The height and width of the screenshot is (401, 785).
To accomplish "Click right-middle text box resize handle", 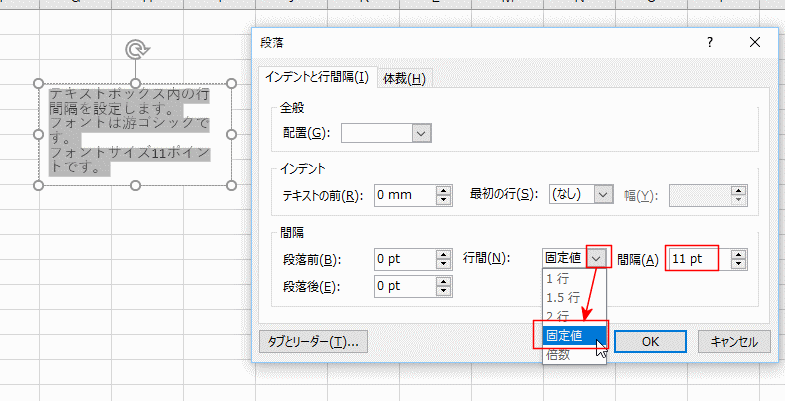I will coord(231,135).
